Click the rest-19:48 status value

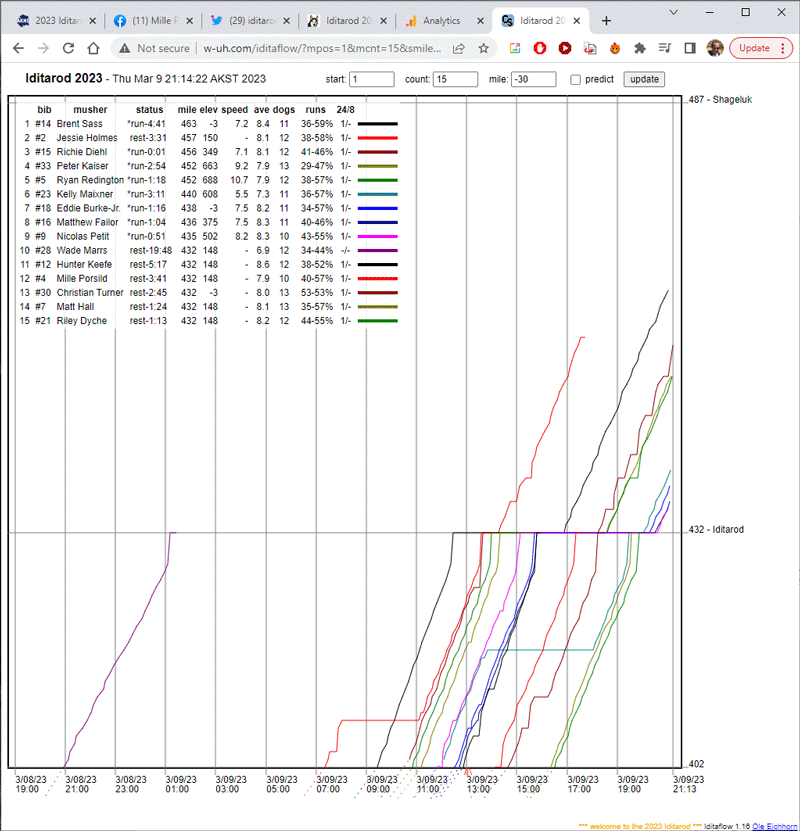click(x=150, y=250)
